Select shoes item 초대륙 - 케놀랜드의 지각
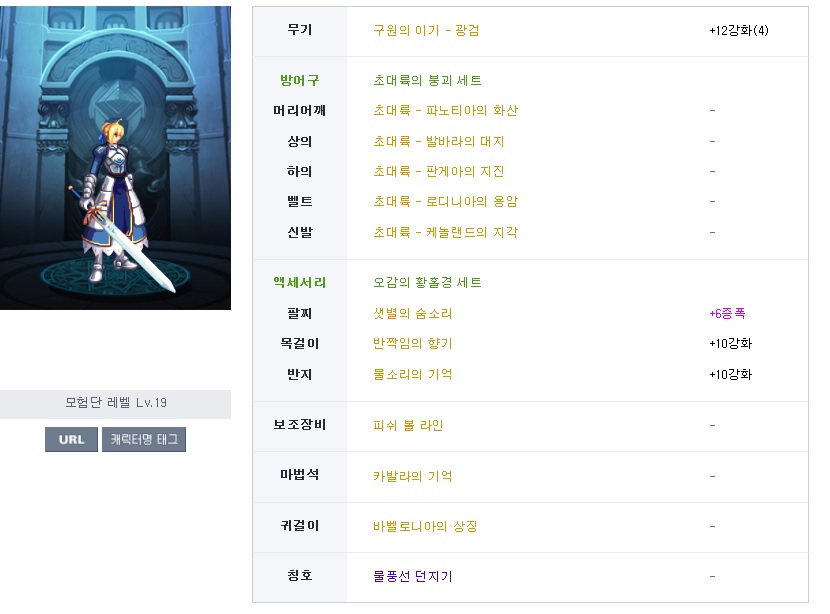 (445, 232)
